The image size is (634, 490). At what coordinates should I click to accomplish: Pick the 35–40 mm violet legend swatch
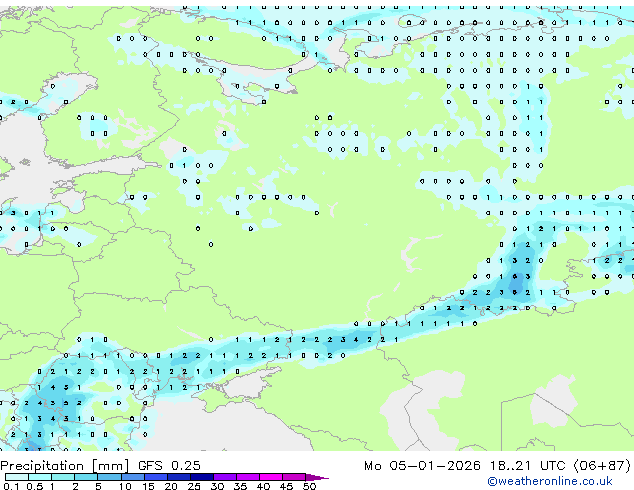[248, 477]
